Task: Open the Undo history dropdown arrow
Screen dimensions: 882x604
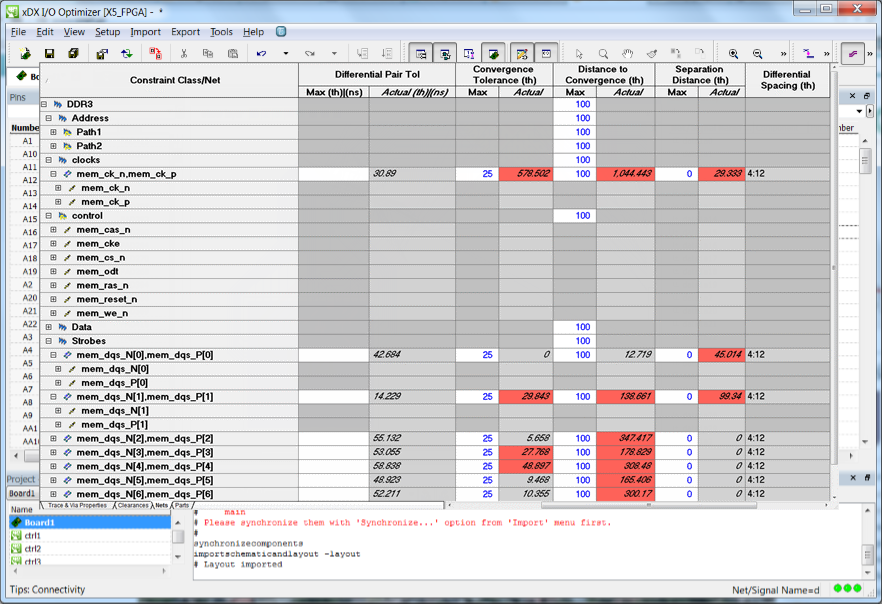Action: coord(286,53)
